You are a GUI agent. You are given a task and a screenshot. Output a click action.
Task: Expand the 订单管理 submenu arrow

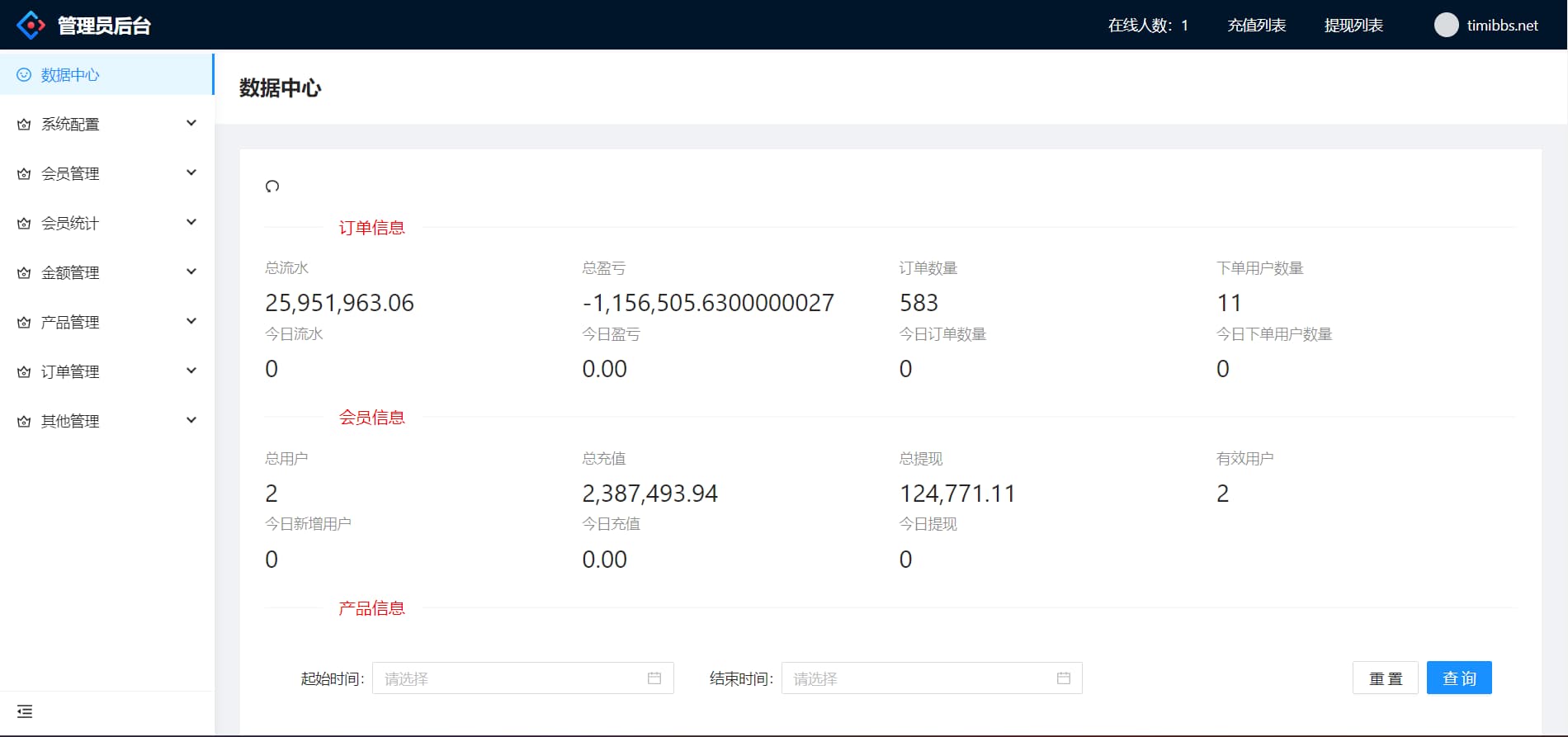[x=191, y=371]
